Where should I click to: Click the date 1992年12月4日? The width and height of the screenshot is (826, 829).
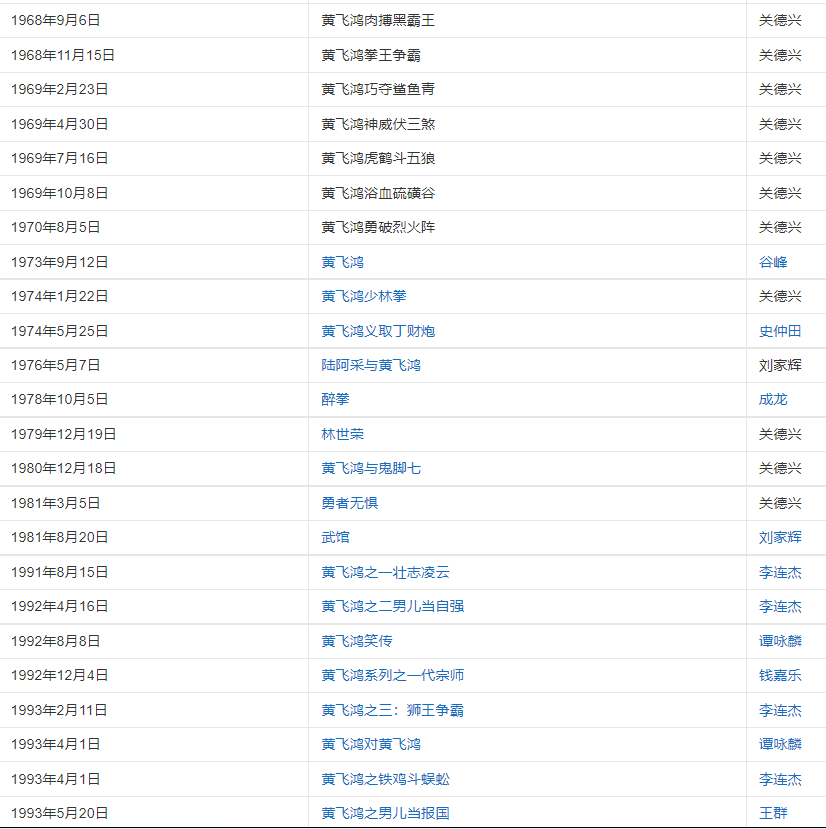(59, 676)
